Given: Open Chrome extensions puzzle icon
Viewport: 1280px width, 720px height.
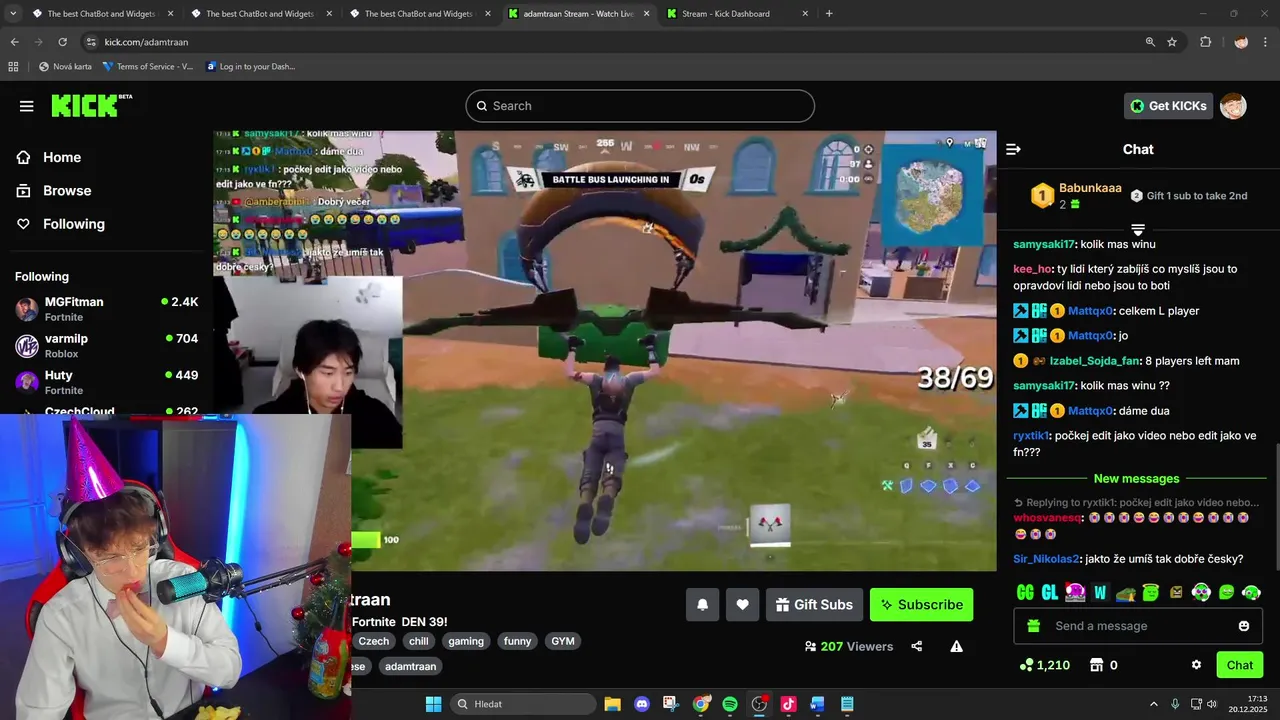Looking at the screenshot, I should pyautogui.click(x=1205, y=42).
